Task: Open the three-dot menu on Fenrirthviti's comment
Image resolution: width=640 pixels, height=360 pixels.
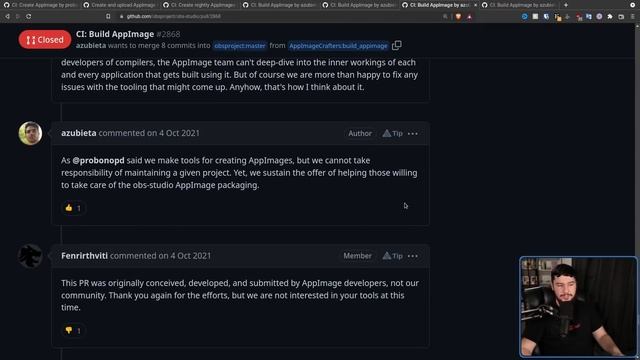Action: [x=413, y=256]
